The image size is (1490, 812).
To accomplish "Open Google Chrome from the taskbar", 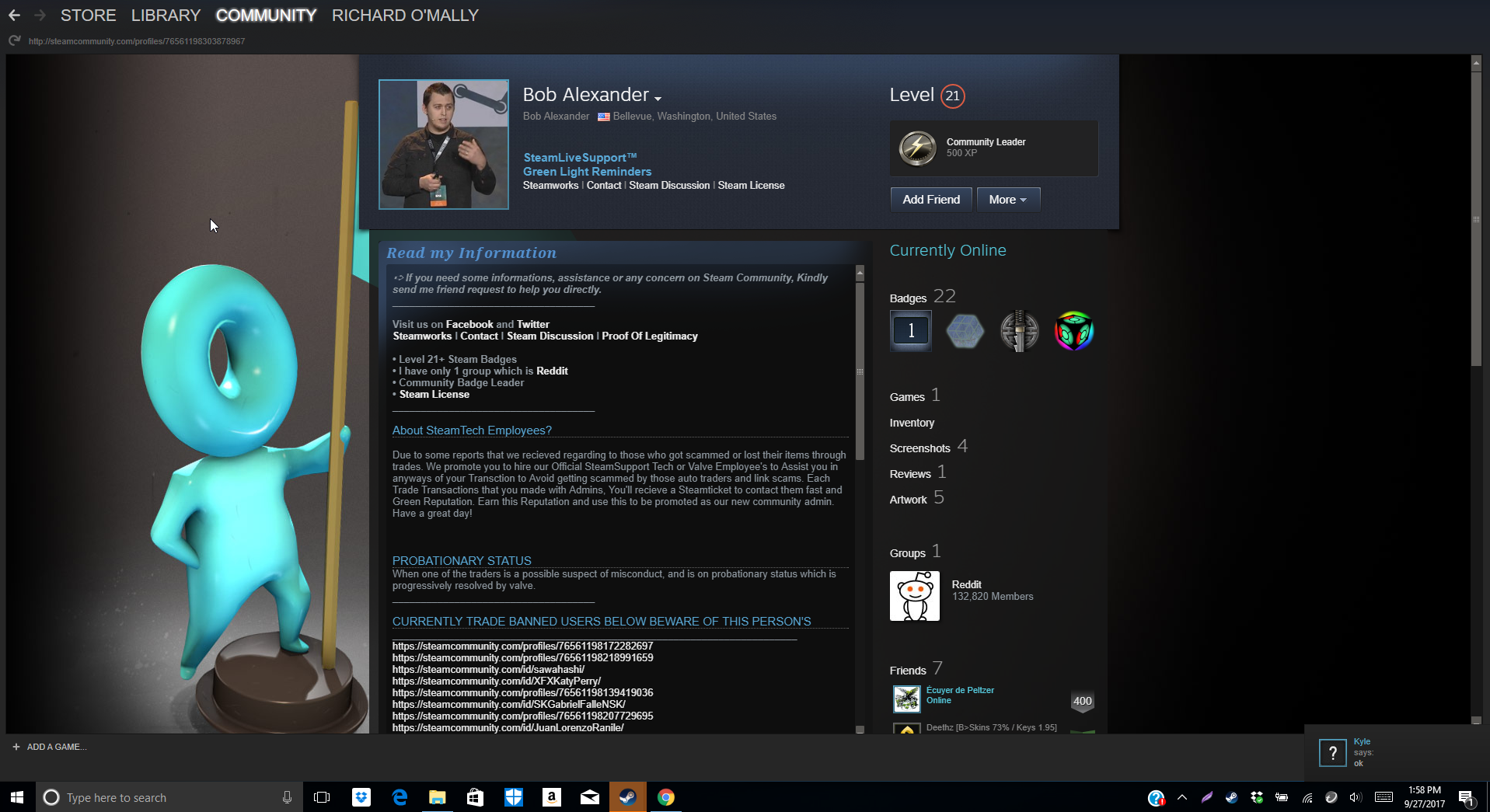I will (x=665, y=797).
